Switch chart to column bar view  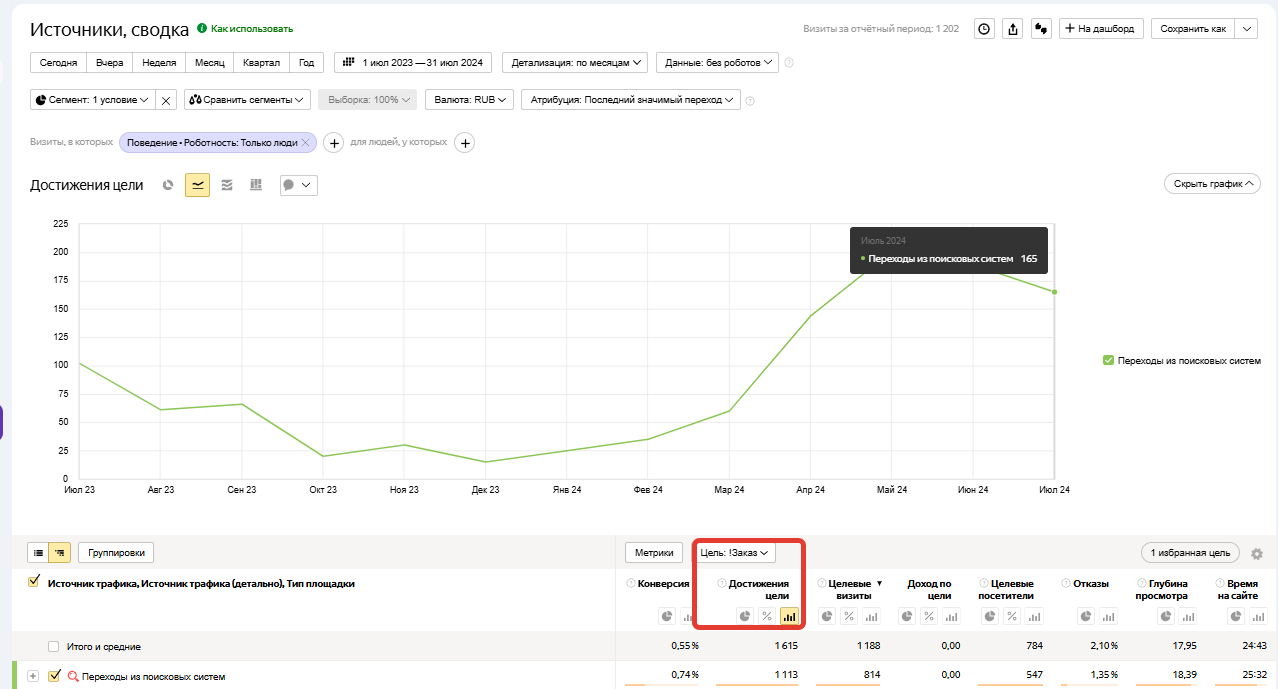[x=256, y=185]
